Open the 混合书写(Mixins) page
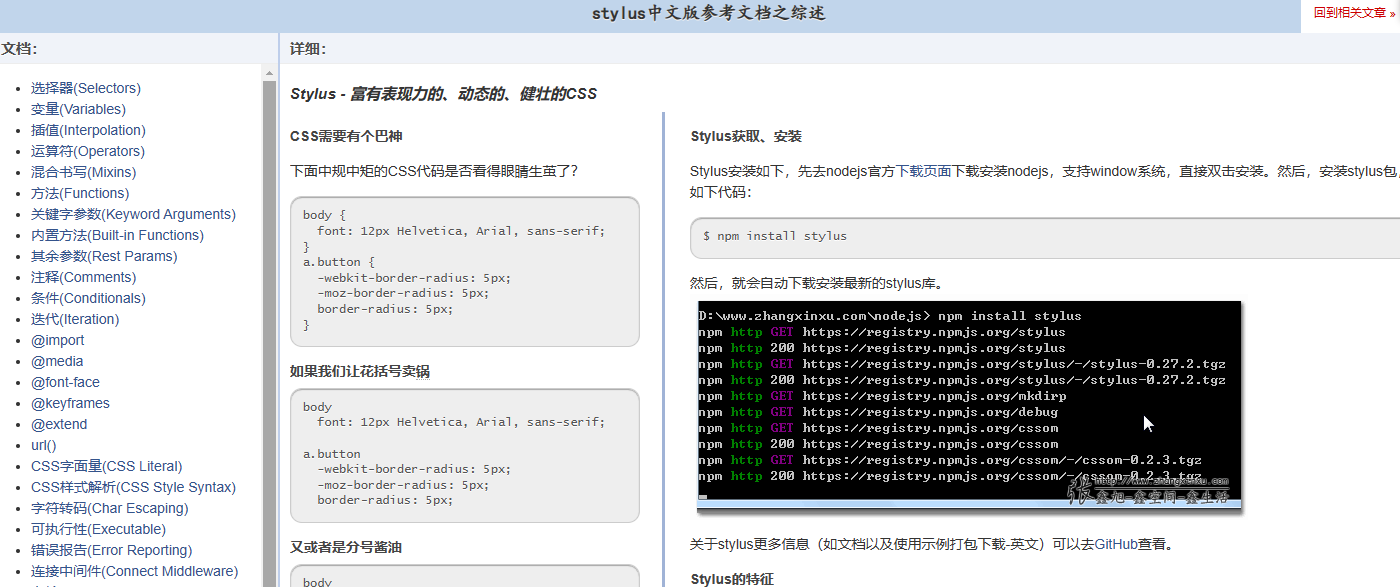 83,172
